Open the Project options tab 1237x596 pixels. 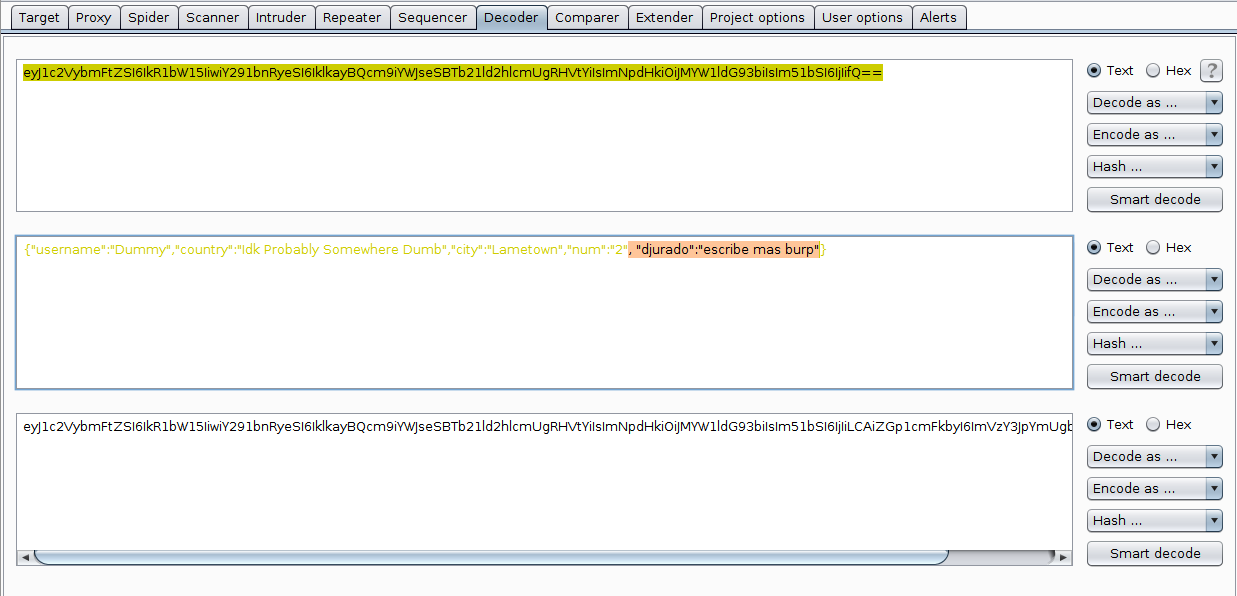tap(757, 17)
